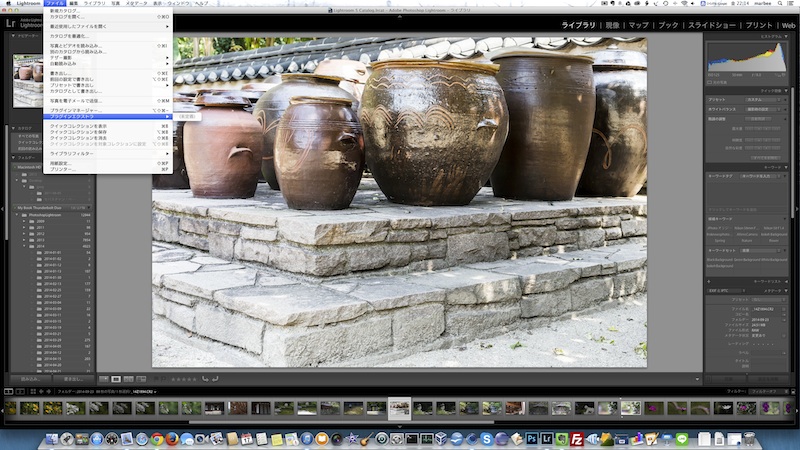800x450 pixels.
Task: Open the Trash in the Dock
Action: tap(749, 439)
